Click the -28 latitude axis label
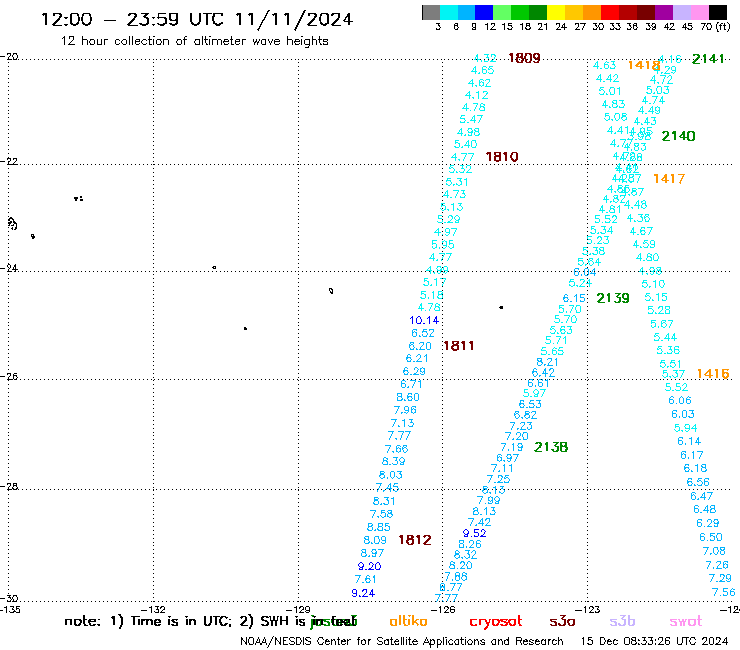Image resolution: width=740 pixels, height=650 pixels. point(9,486)
